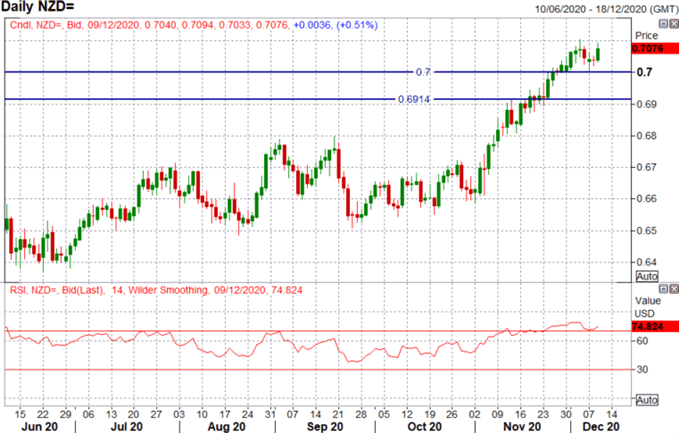Image resolution: width=679 pixels, height=433 pixels.
Task: Click the 0.64 price axis label
Action: (x=647, y=262)
